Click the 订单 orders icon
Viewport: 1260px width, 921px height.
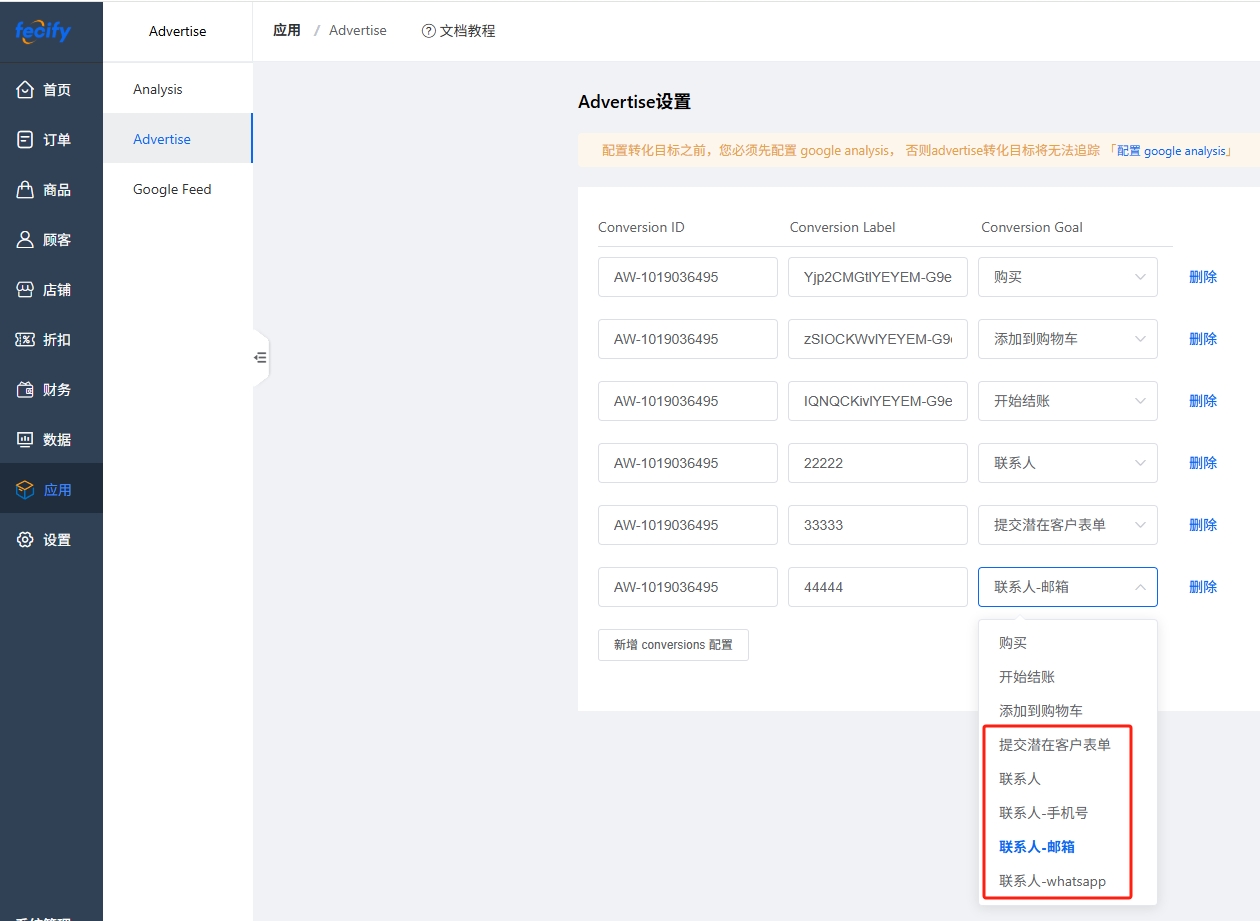[x=26, y=140]
